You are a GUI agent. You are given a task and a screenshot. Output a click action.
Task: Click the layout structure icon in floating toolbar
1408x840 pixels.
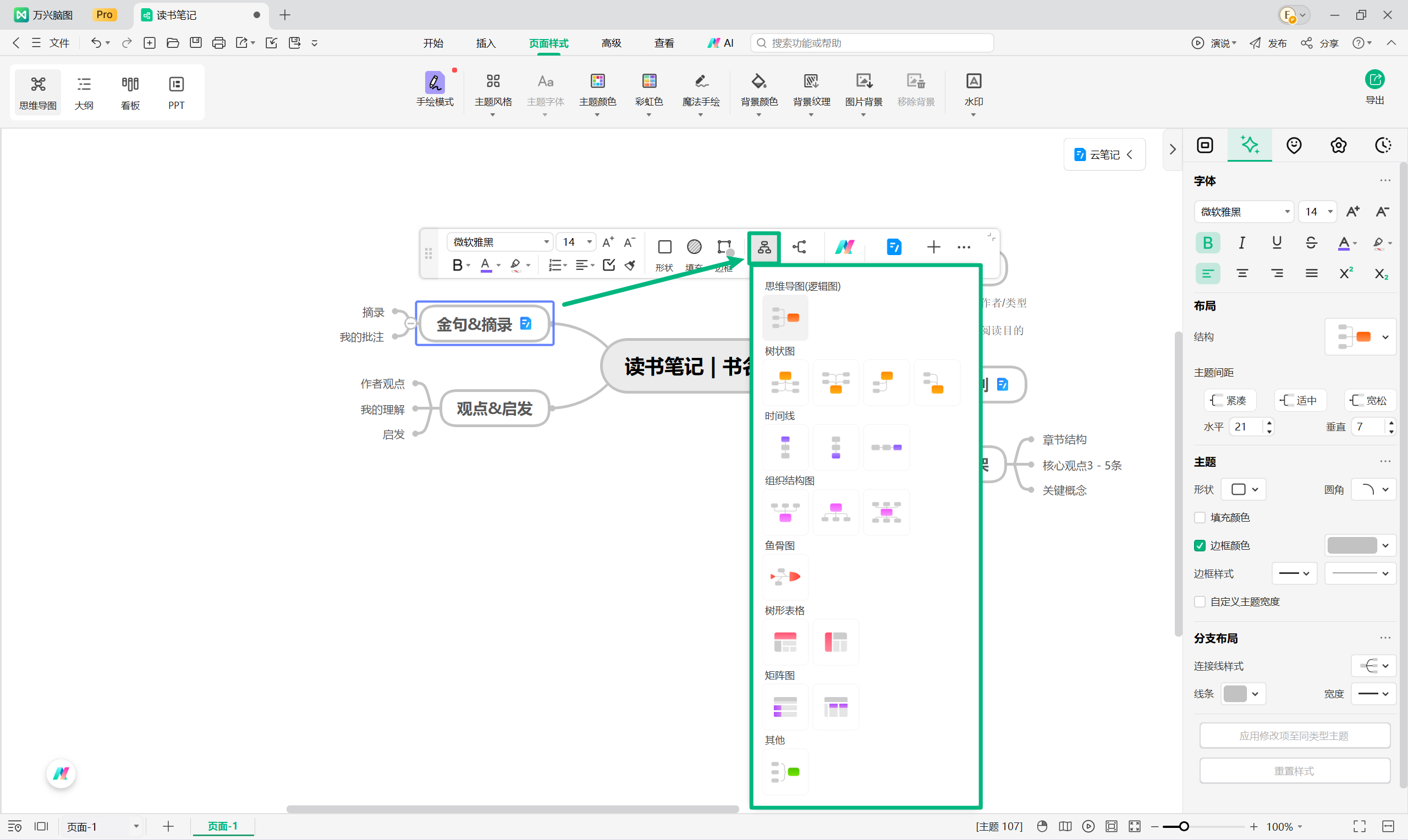point(764,247)
